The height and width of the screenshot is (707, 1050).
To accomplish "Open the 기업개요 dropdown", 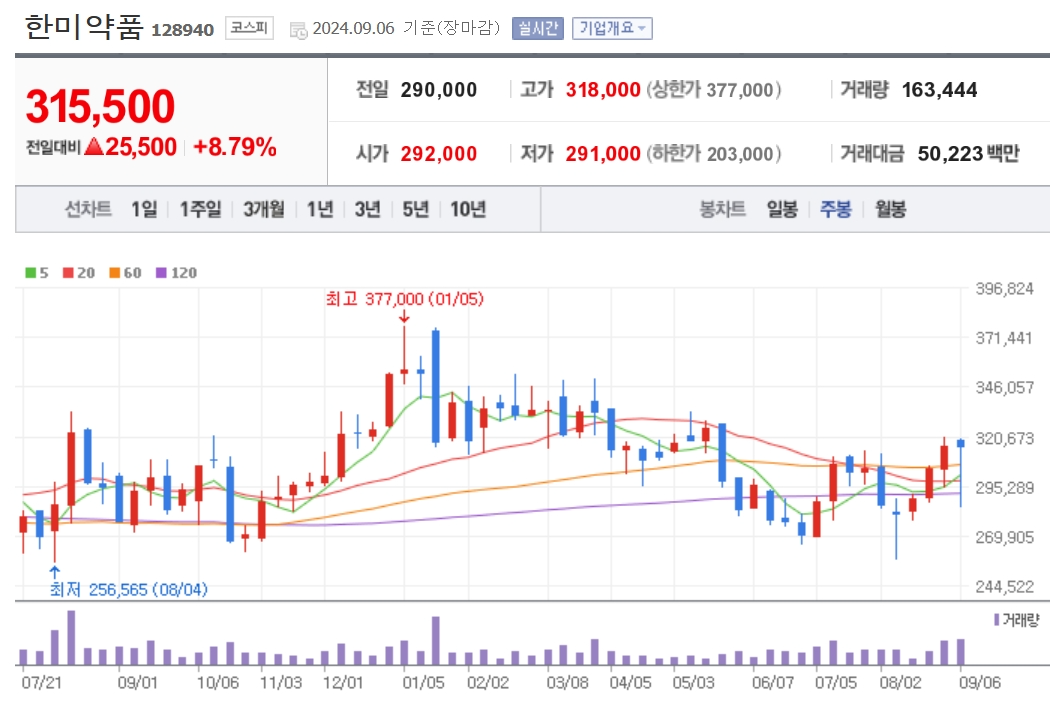I will pos(612,28).
